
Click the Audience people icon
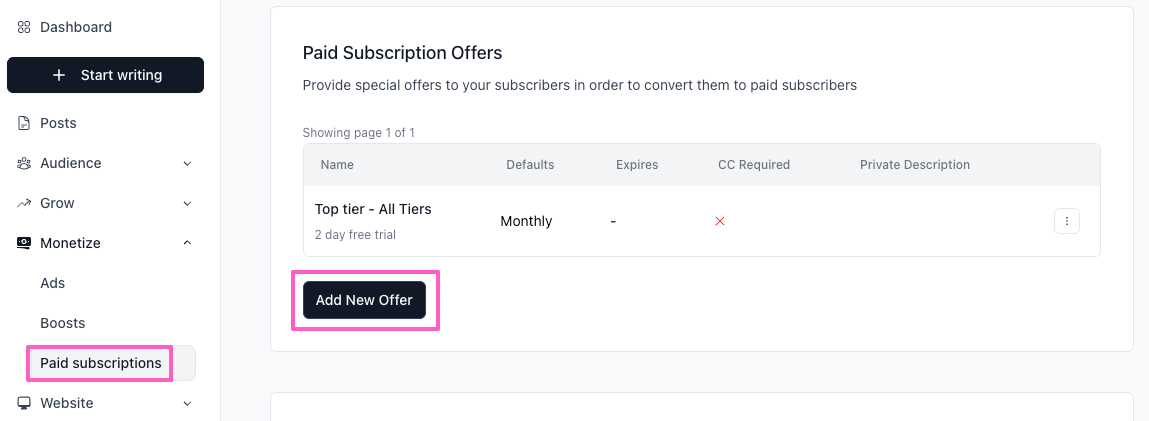click(24, 163)
